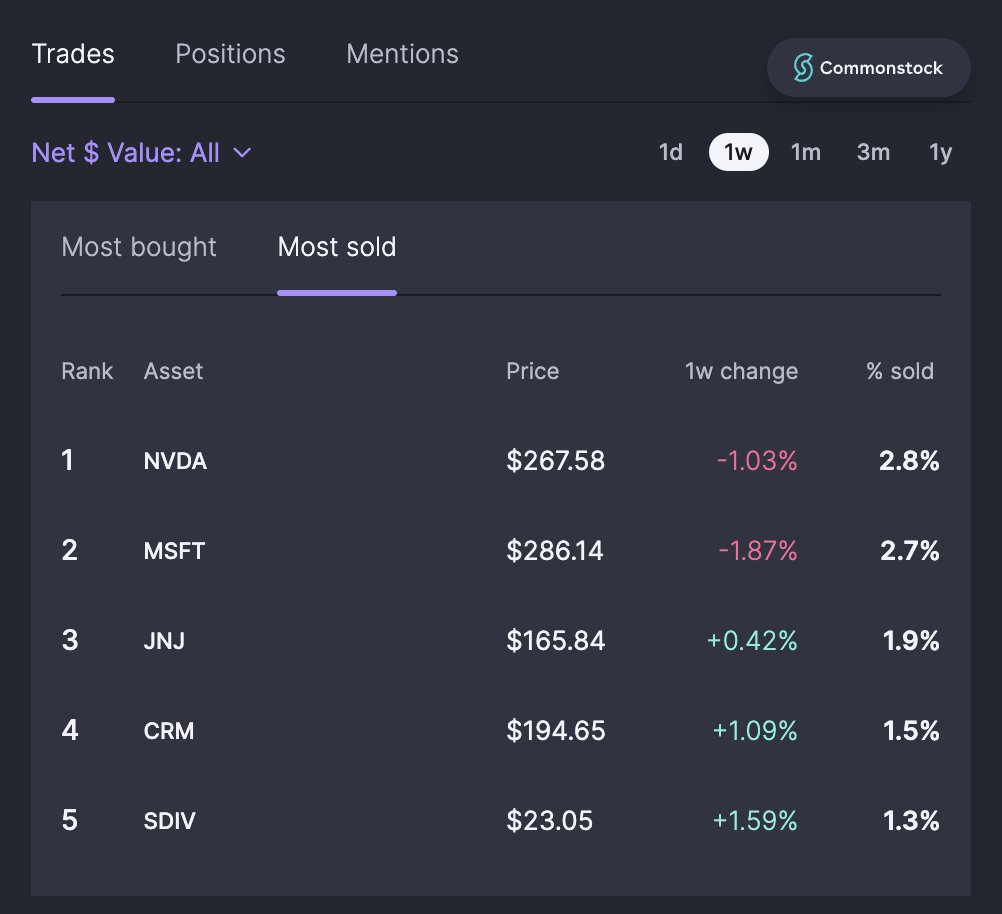Sort by the % sold column header
The image size is (1002, 914).
click(x=899, y=371)
